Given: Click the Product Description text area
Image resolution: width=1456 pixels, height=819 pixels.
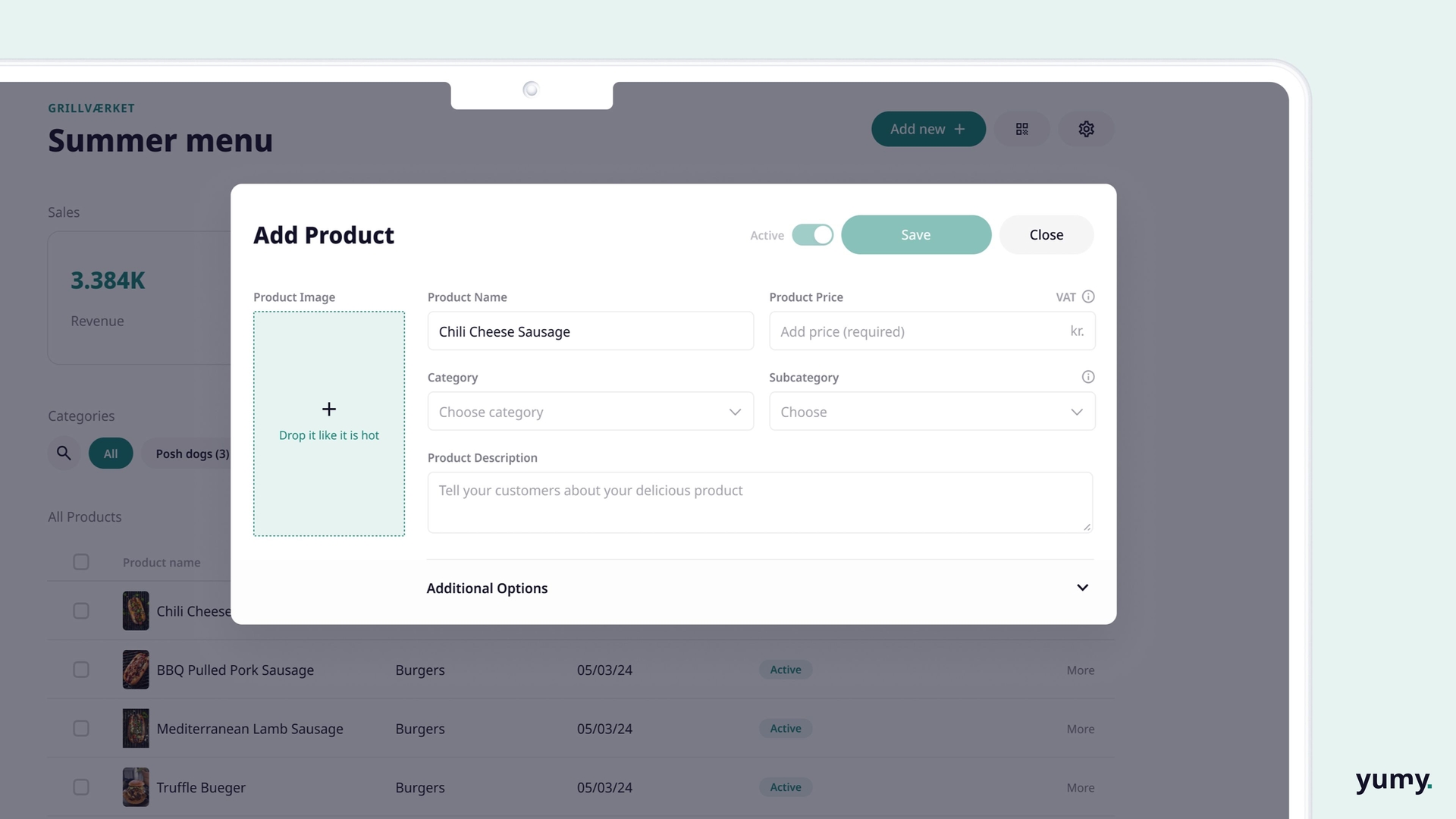Looking at the screenshot, I should click(759, 502).
